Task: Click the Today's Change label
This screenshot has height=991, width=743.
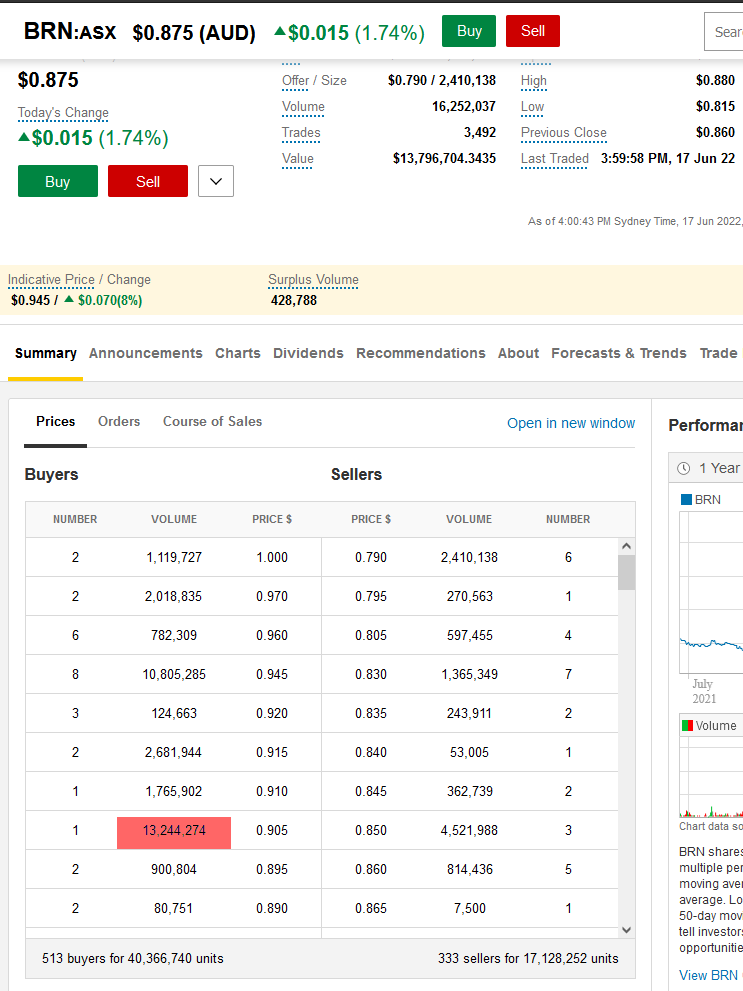Action: [x=63, y=113]
